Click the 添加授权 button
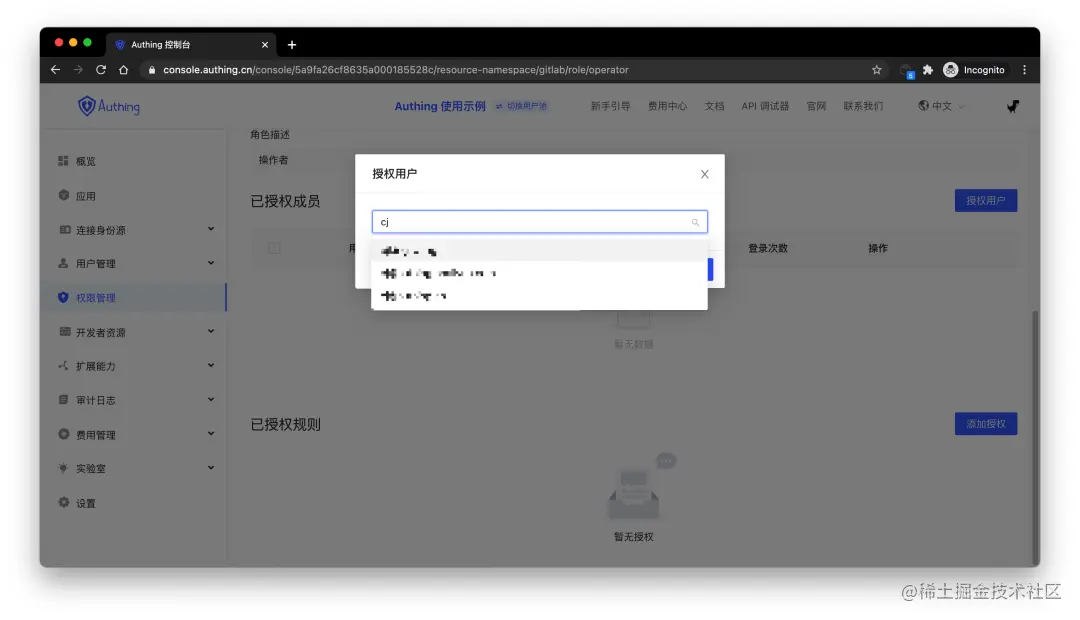The height and width of the screenshot is (620, 1080). 986,424
